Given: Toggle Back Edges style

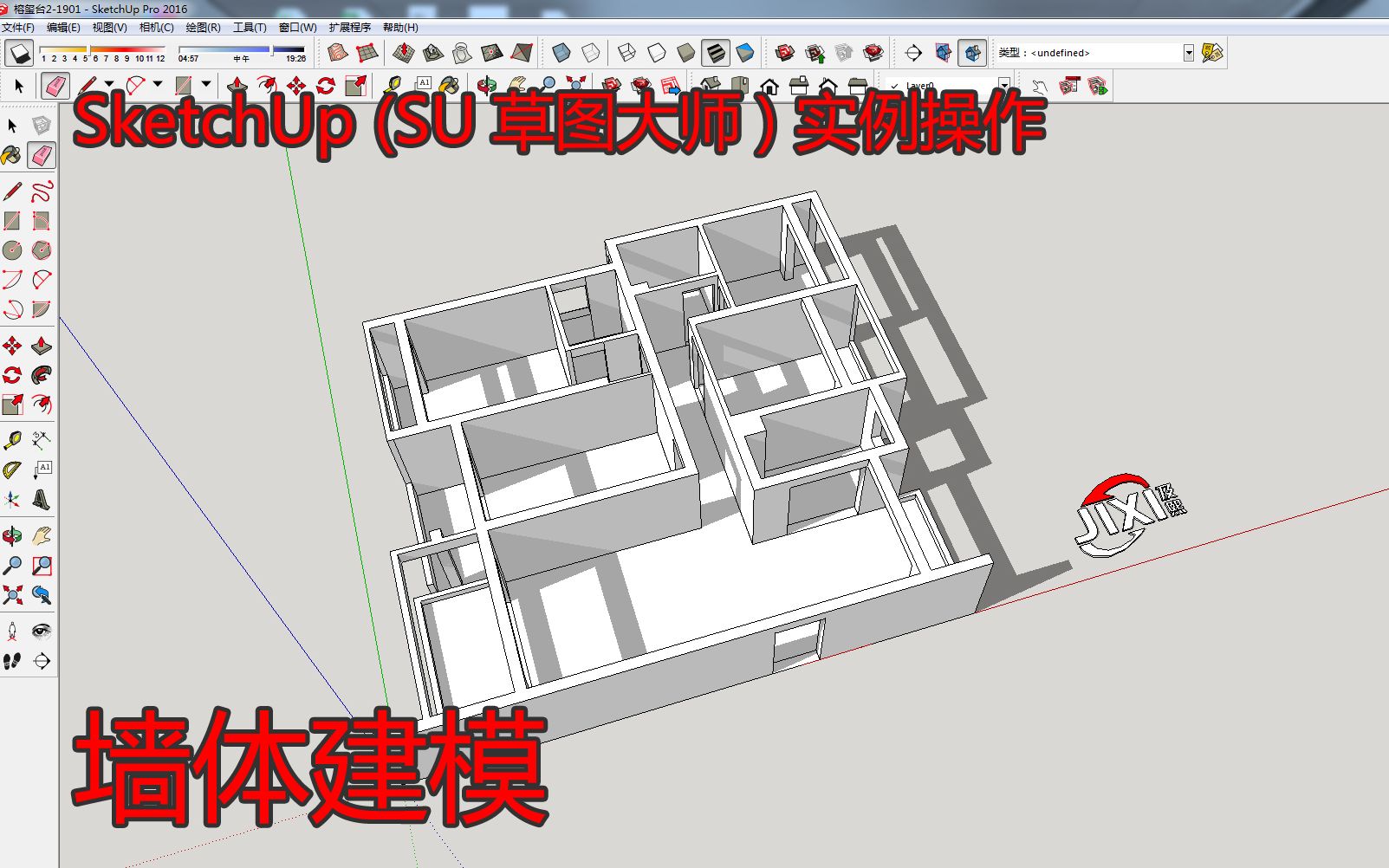Looking at the screenshot, I should point(590,53).
